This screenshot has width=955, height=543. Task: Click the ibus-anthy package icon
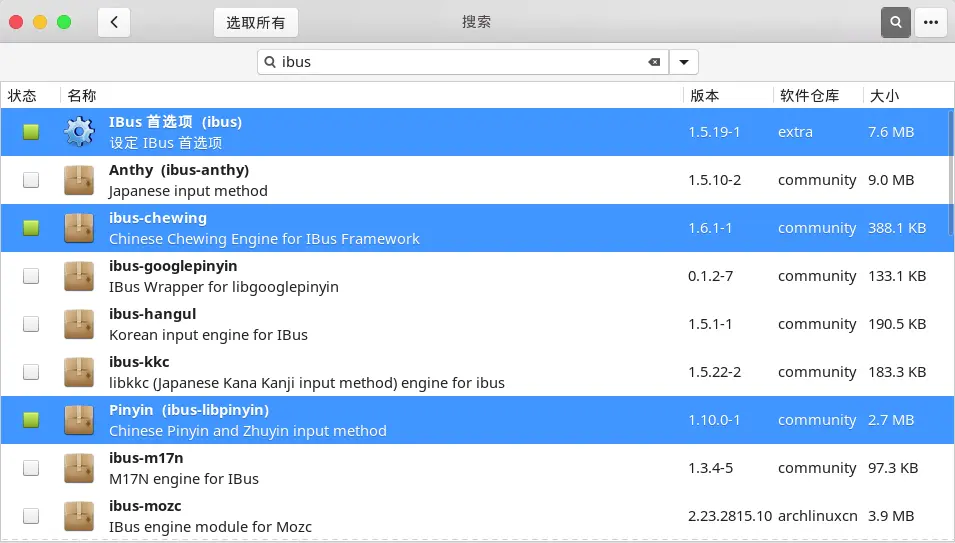tap(79, 180)
